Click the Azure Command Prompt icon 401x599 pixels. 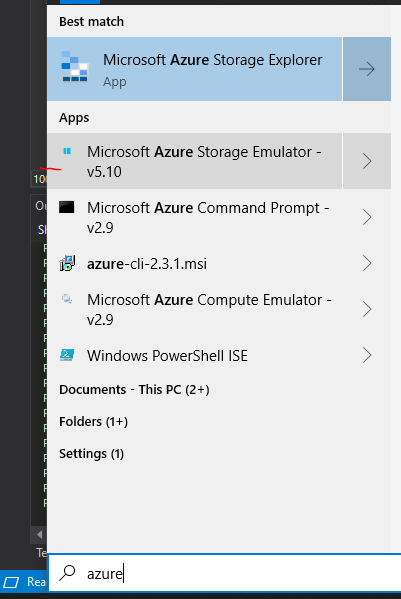click(x=66, y=207)
